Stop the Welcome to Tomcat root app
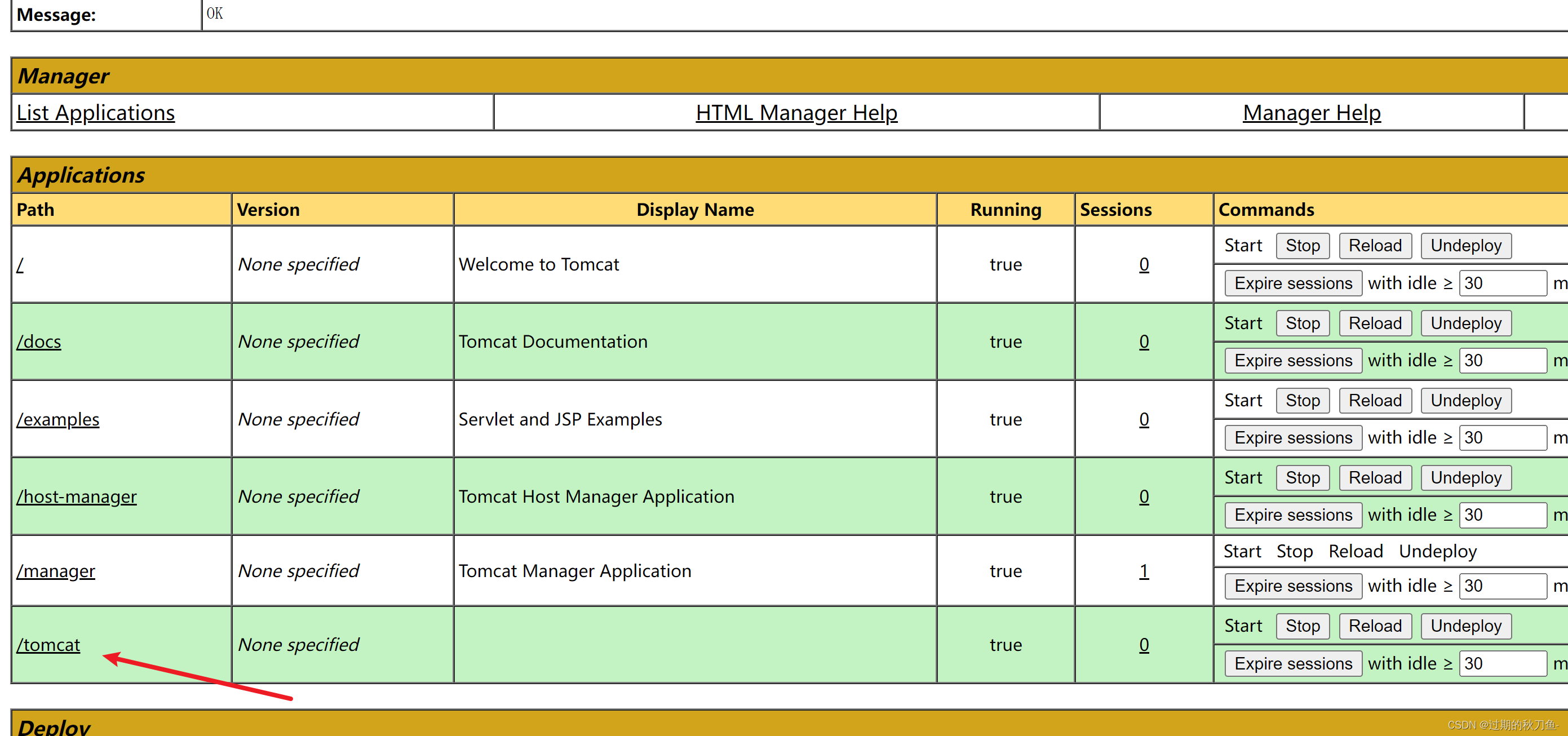 [1303, 246]
